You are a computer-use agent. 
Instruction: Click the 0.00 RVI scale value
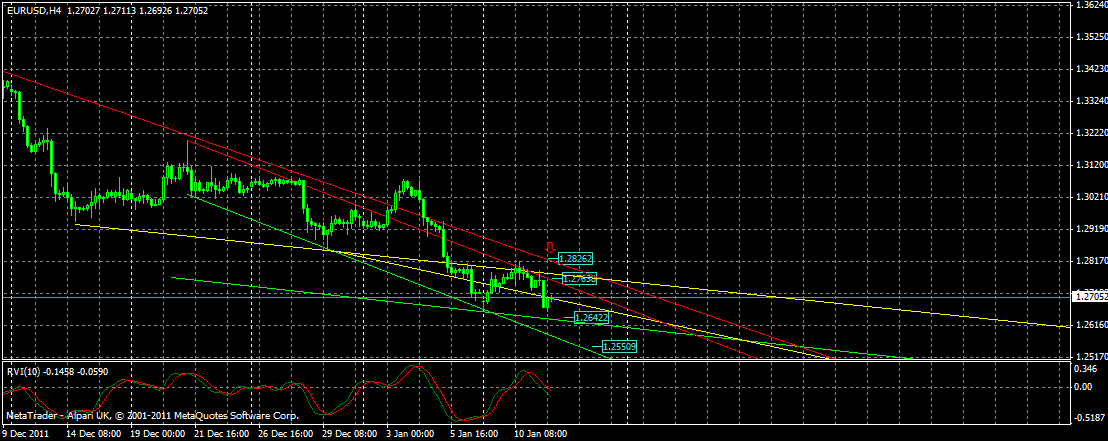point(1084,387)
